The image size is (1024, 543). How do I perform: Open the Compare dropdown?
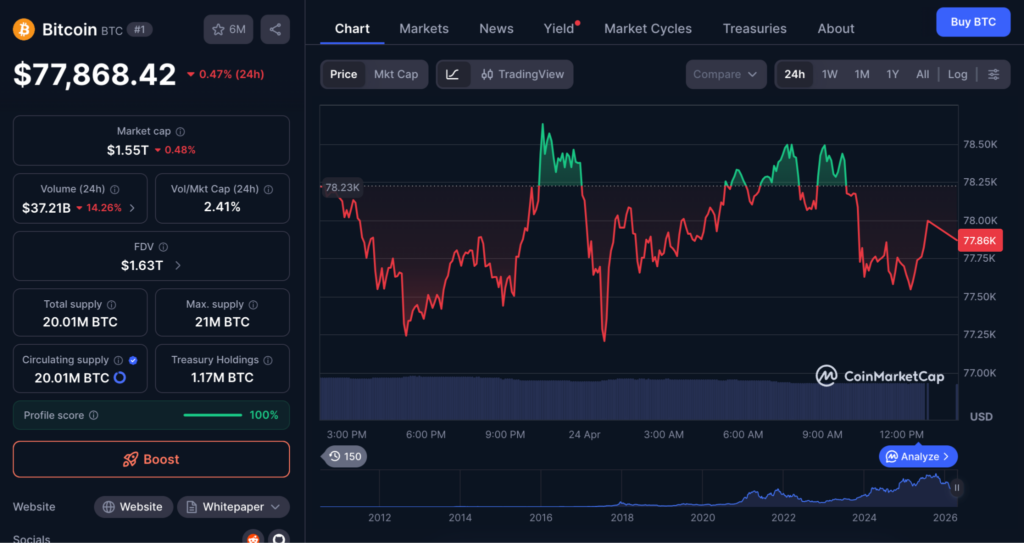[x=726, y=74]
